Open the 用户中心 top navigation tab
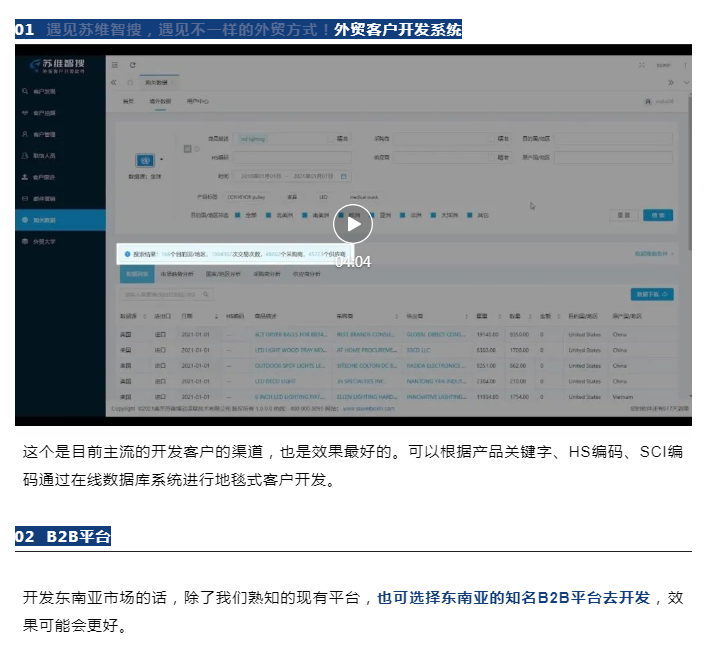Screen dimensions: 709x655 198,101
